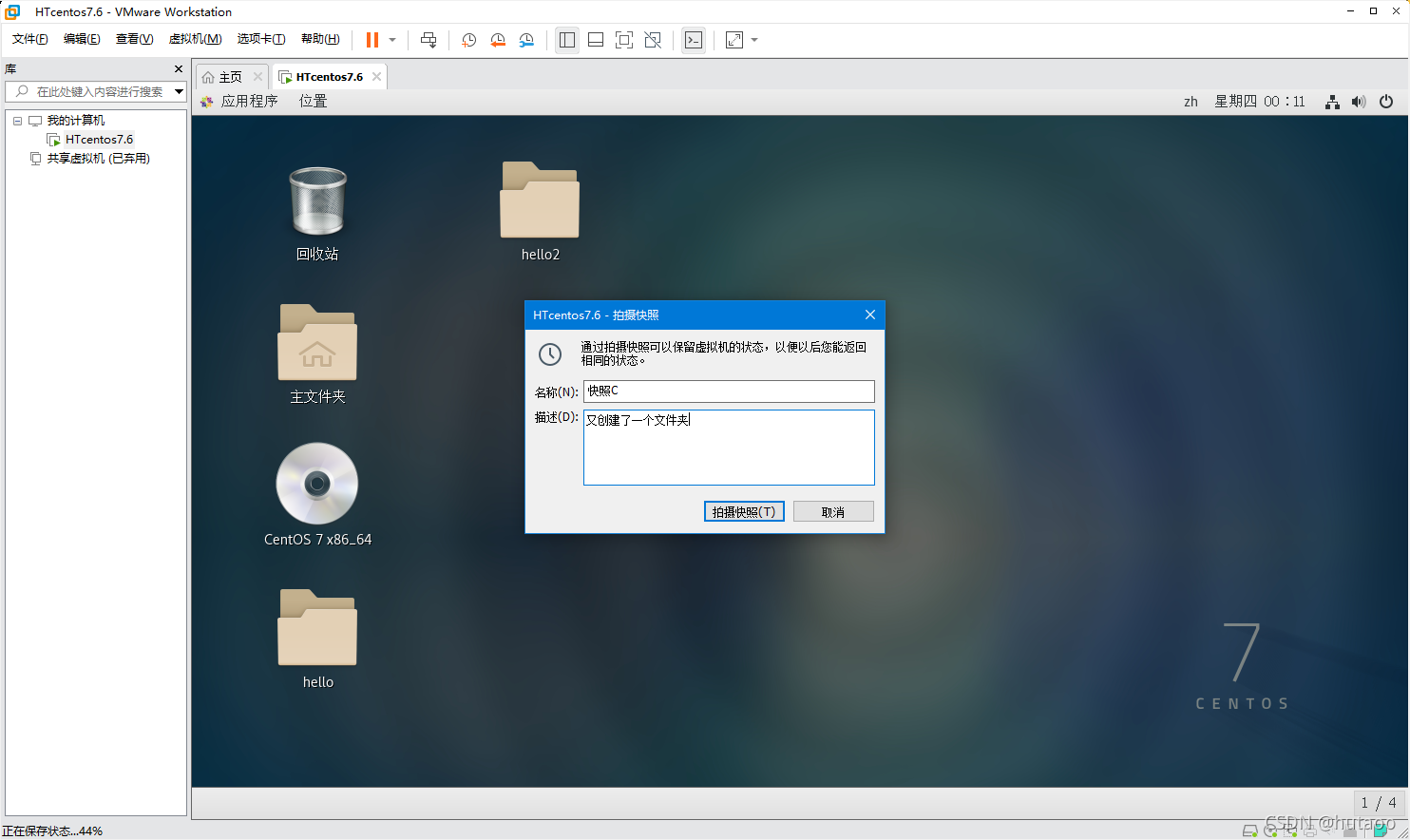This screenshot has height=840, width=1410.
Task: Select the 回收站 desktop icon
Action: [x=317, y=214]
